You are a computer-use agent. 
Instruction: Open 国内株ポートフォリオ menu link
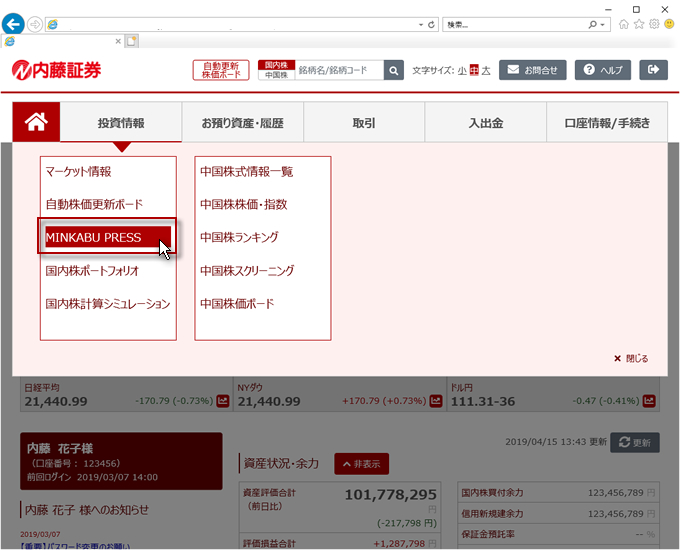click(x=92, y=271)
